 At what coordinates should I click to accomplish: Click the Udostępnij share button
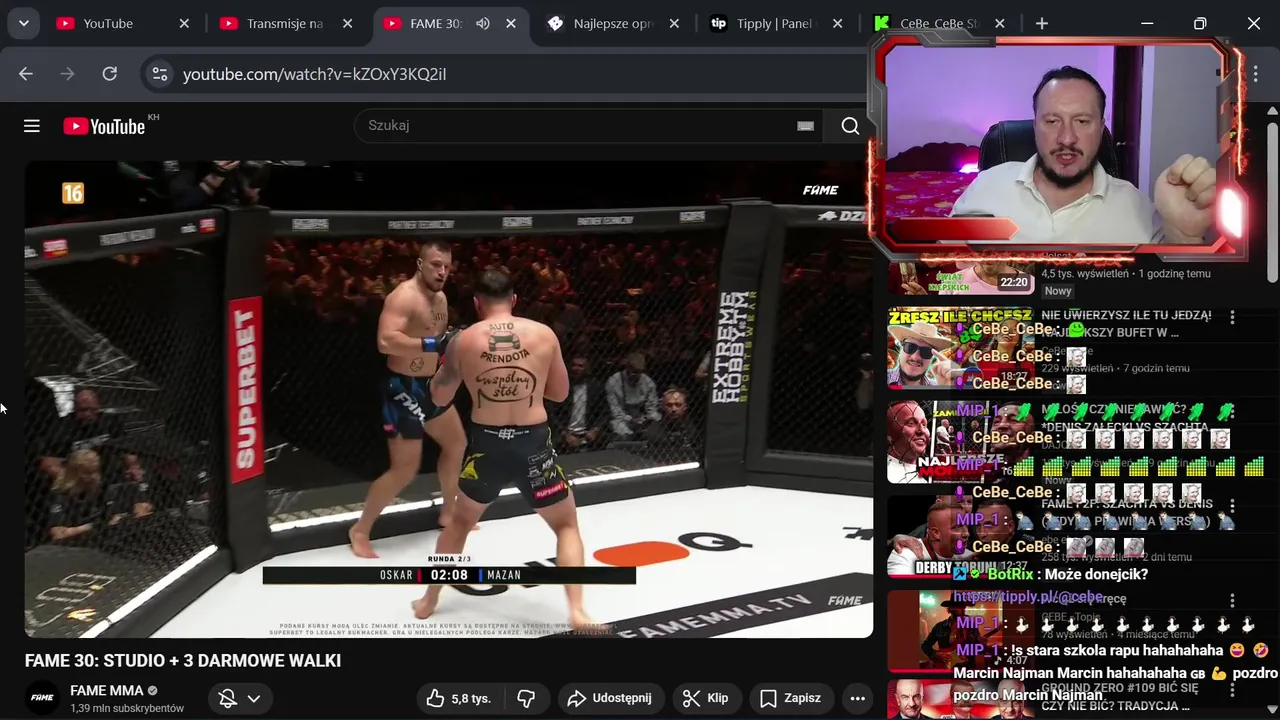[609, 698]
